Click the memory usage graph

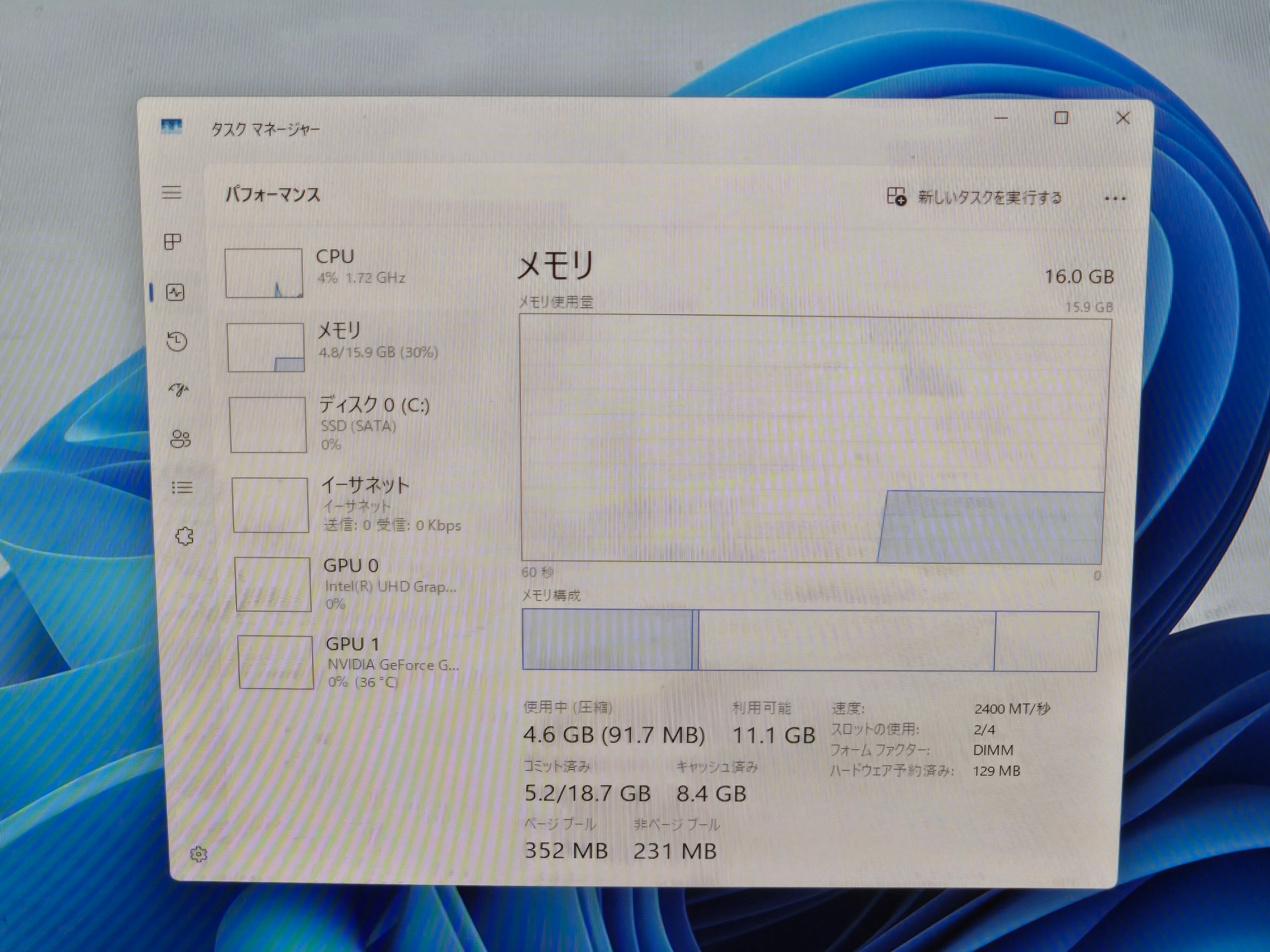tap(815, 439)
